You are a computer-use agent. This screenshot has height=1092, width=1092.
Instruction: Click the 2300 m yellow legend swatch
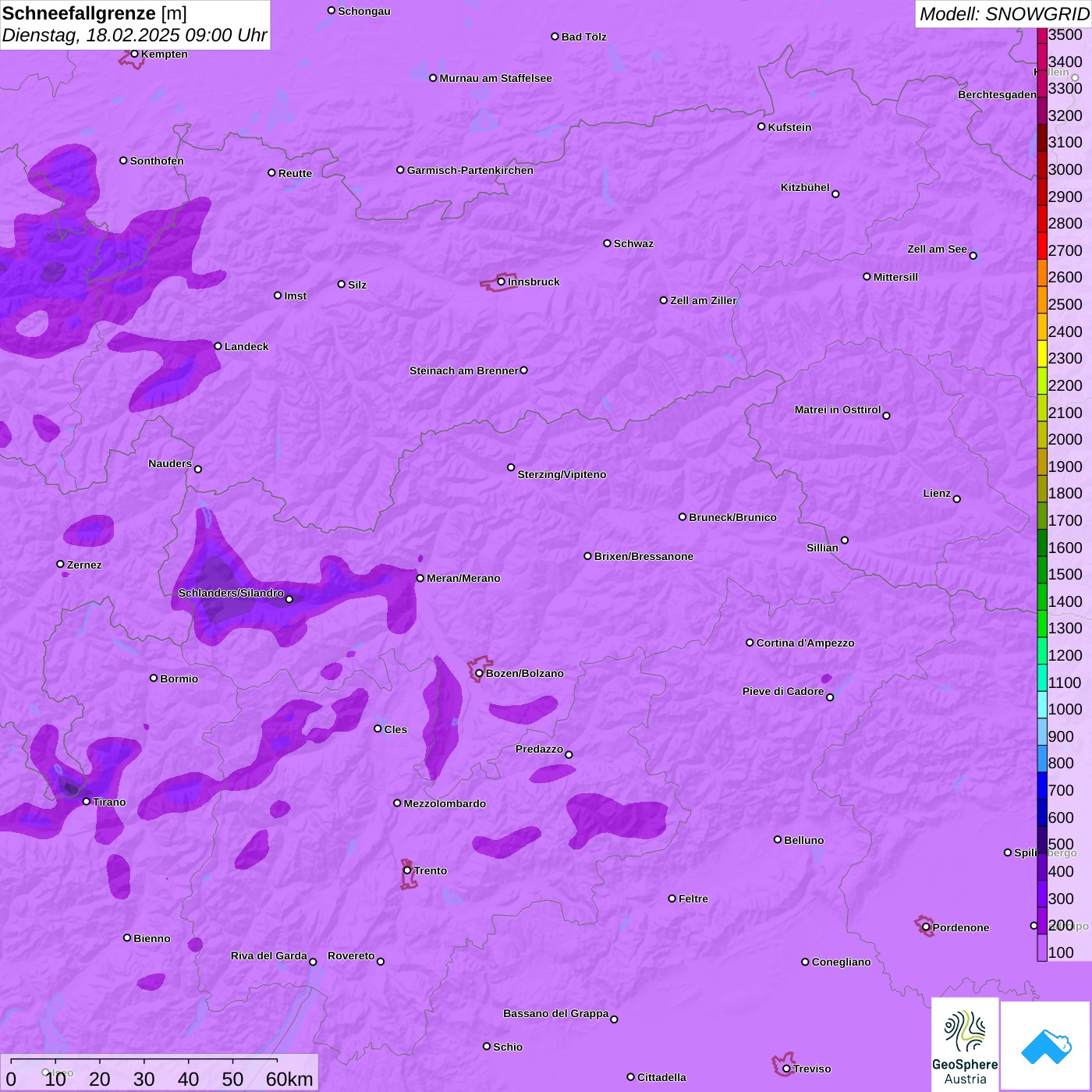tap(1041, 353)
